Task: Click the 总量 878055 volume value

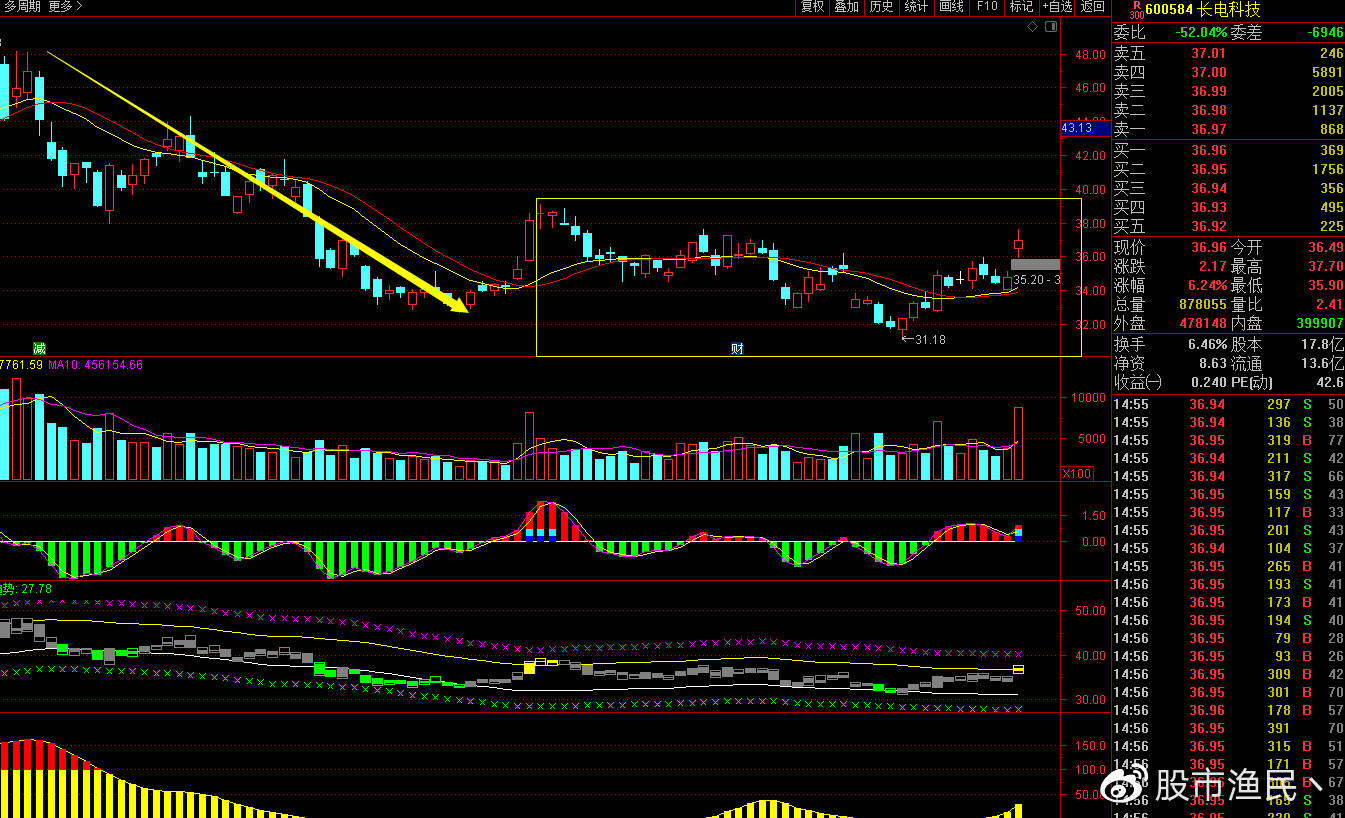Action: coord(1201,305)
